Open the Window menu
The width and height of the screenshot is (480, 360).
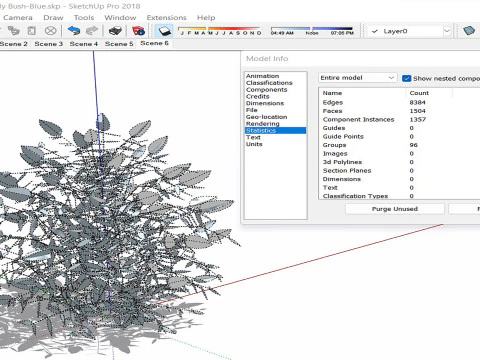point(120,18)
